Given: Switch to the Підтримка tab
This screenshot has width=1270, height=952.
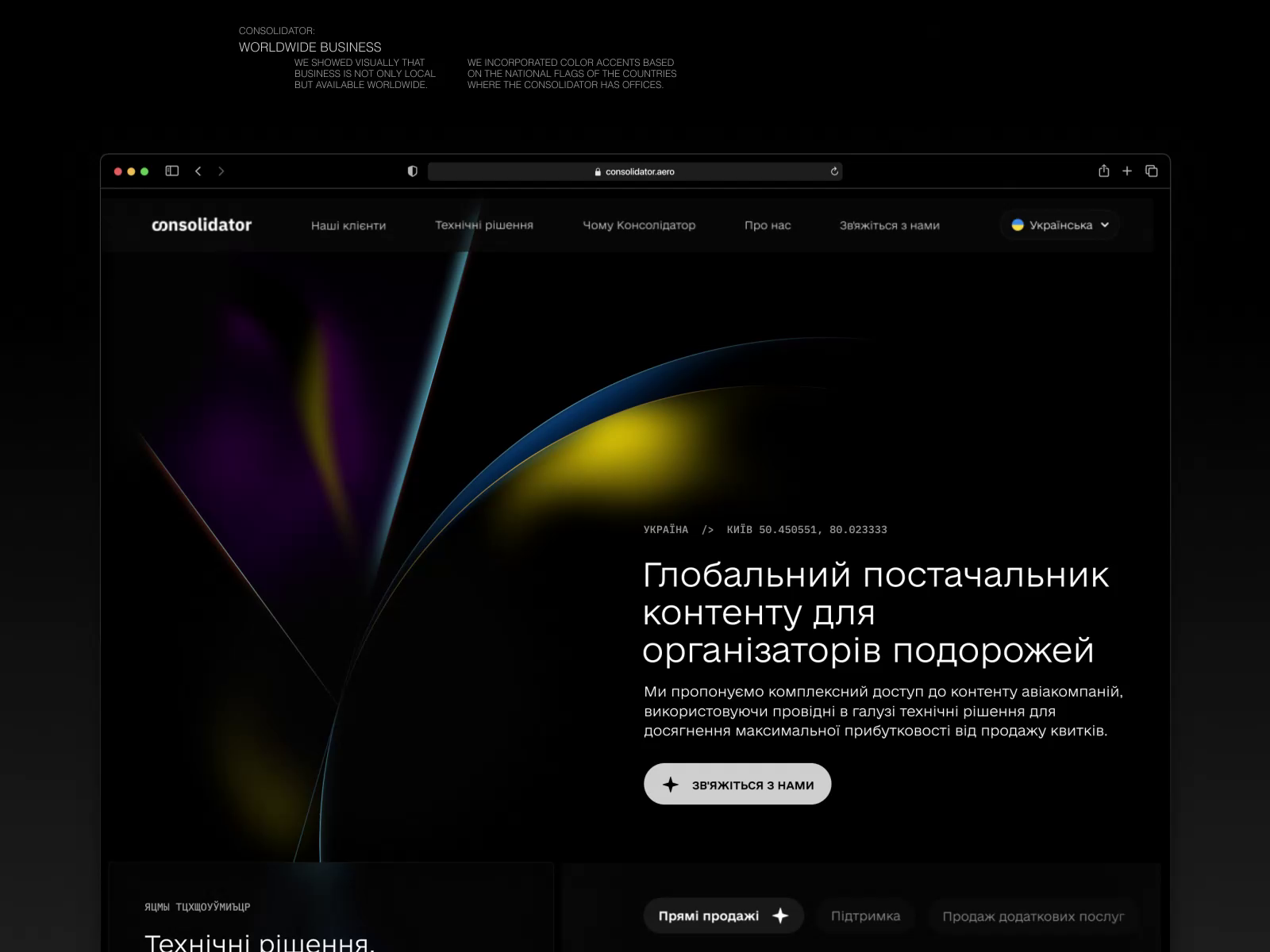Looking at the screenshot, I should point(865,916).
